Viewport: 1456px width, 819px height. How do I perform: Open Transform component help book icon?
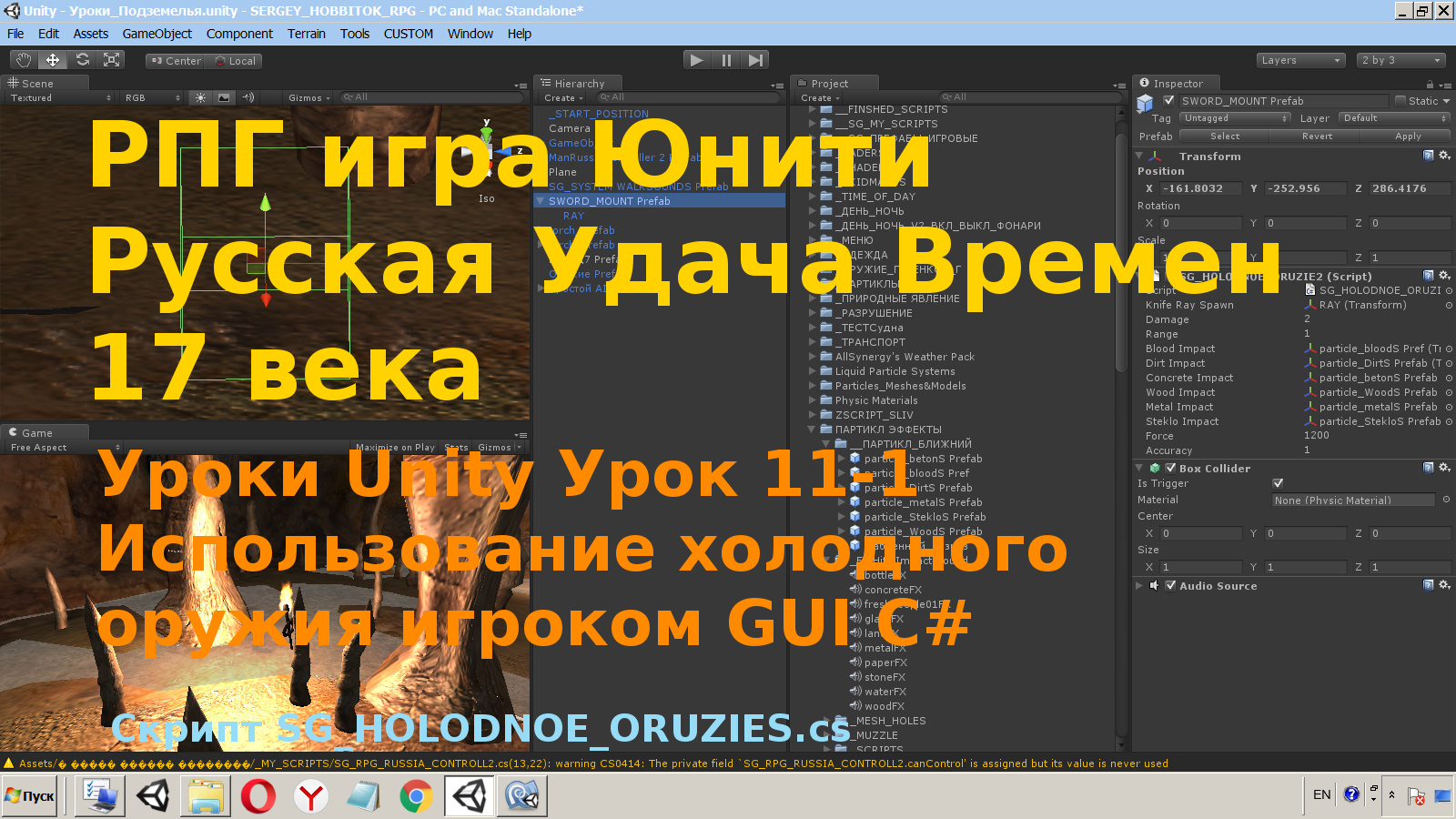[1429, 156]
